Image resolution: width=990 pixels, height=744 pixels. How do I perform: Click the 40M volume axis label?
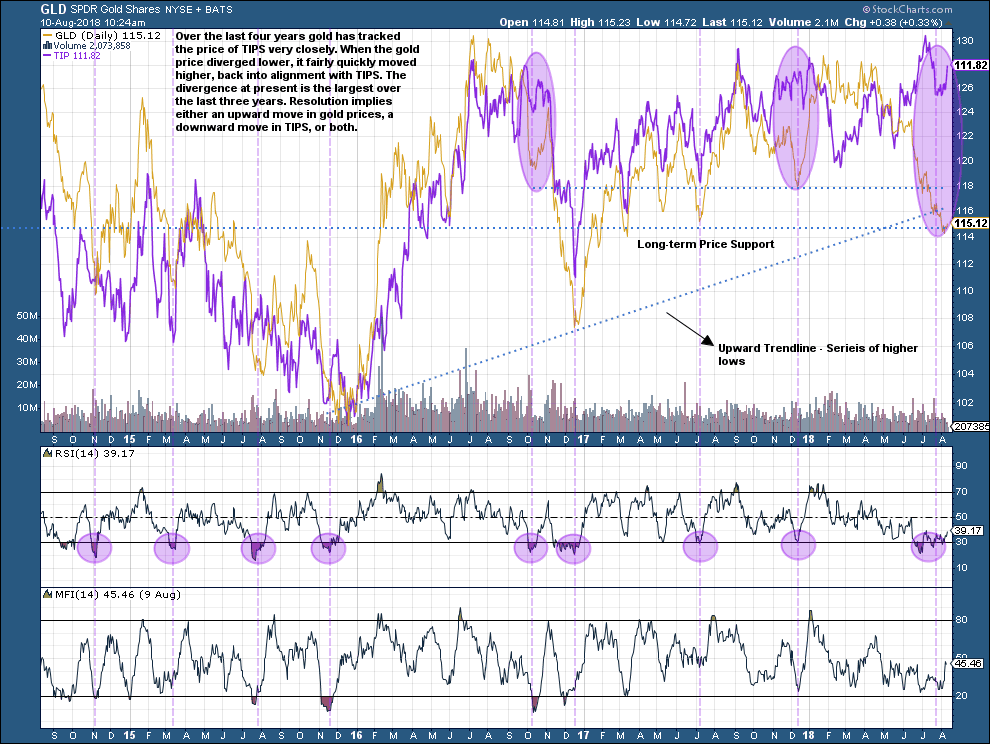27,339
